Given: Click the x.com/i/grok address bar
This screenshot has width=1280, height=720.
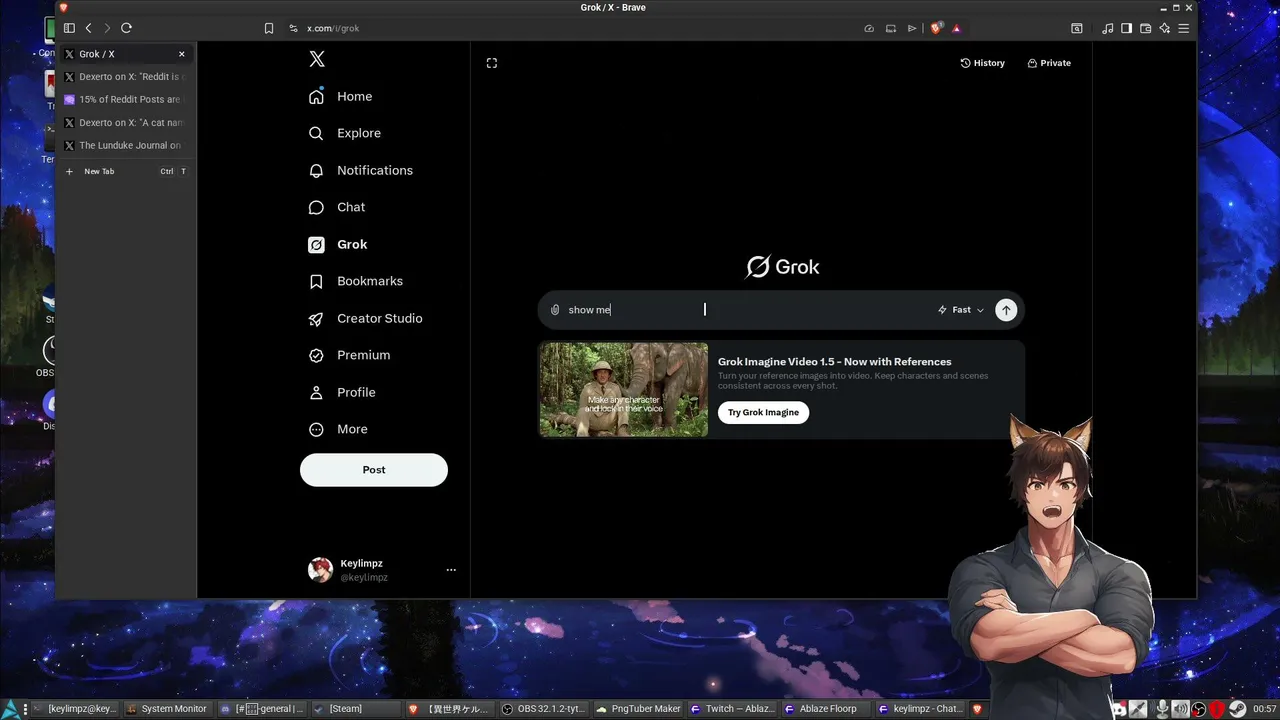Looking at the screenshot, I should point(333,28).
